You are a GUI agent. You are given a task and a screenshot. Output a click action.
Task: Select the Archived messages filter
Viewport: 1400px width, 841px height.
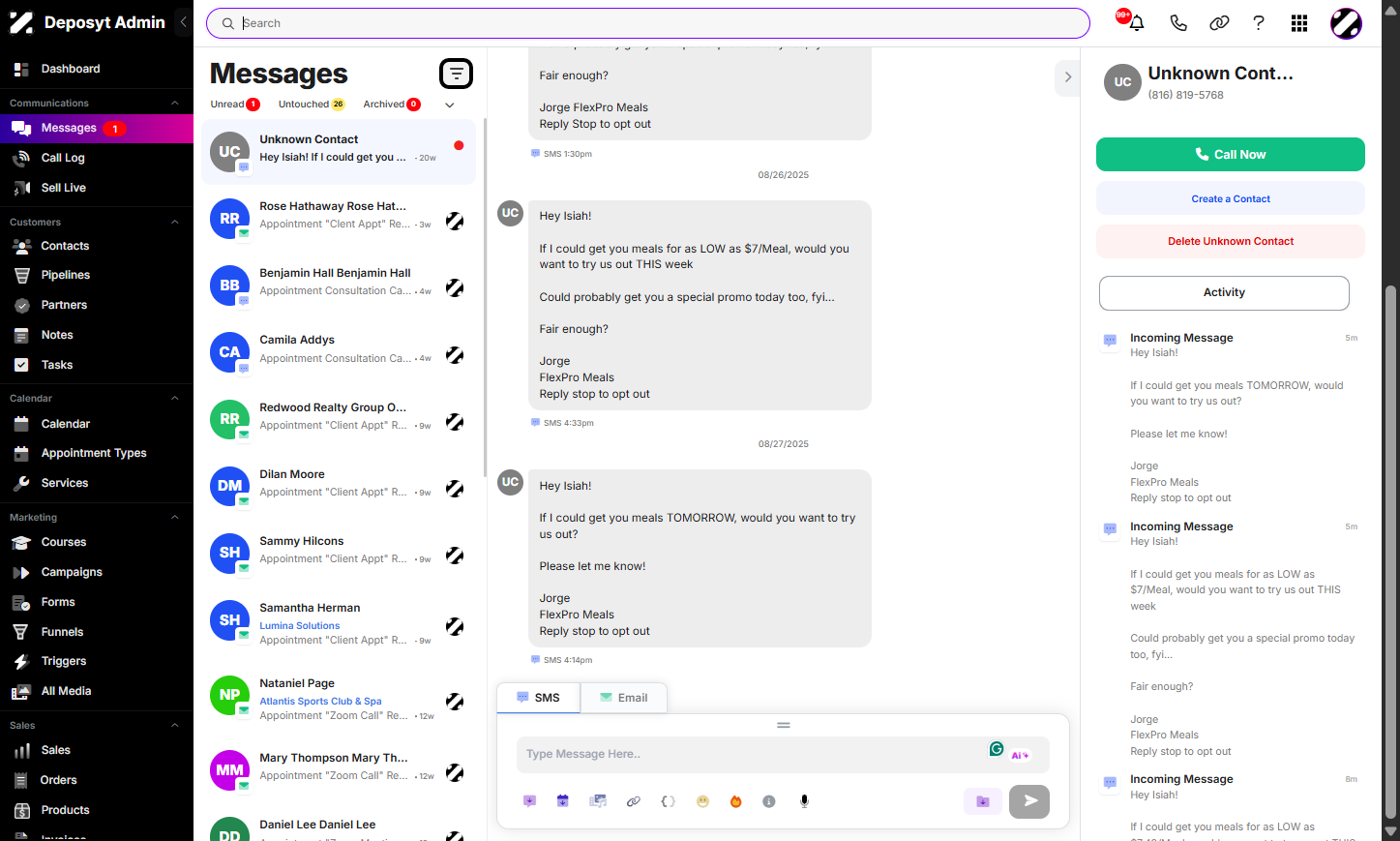tap(392, 105)
